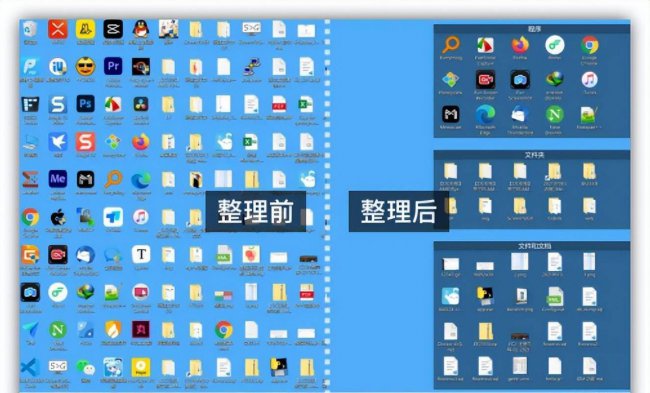This screenshot has height=393, width=650.
Task: Open the QQ penguin icon
Action: tap(141, 30)
